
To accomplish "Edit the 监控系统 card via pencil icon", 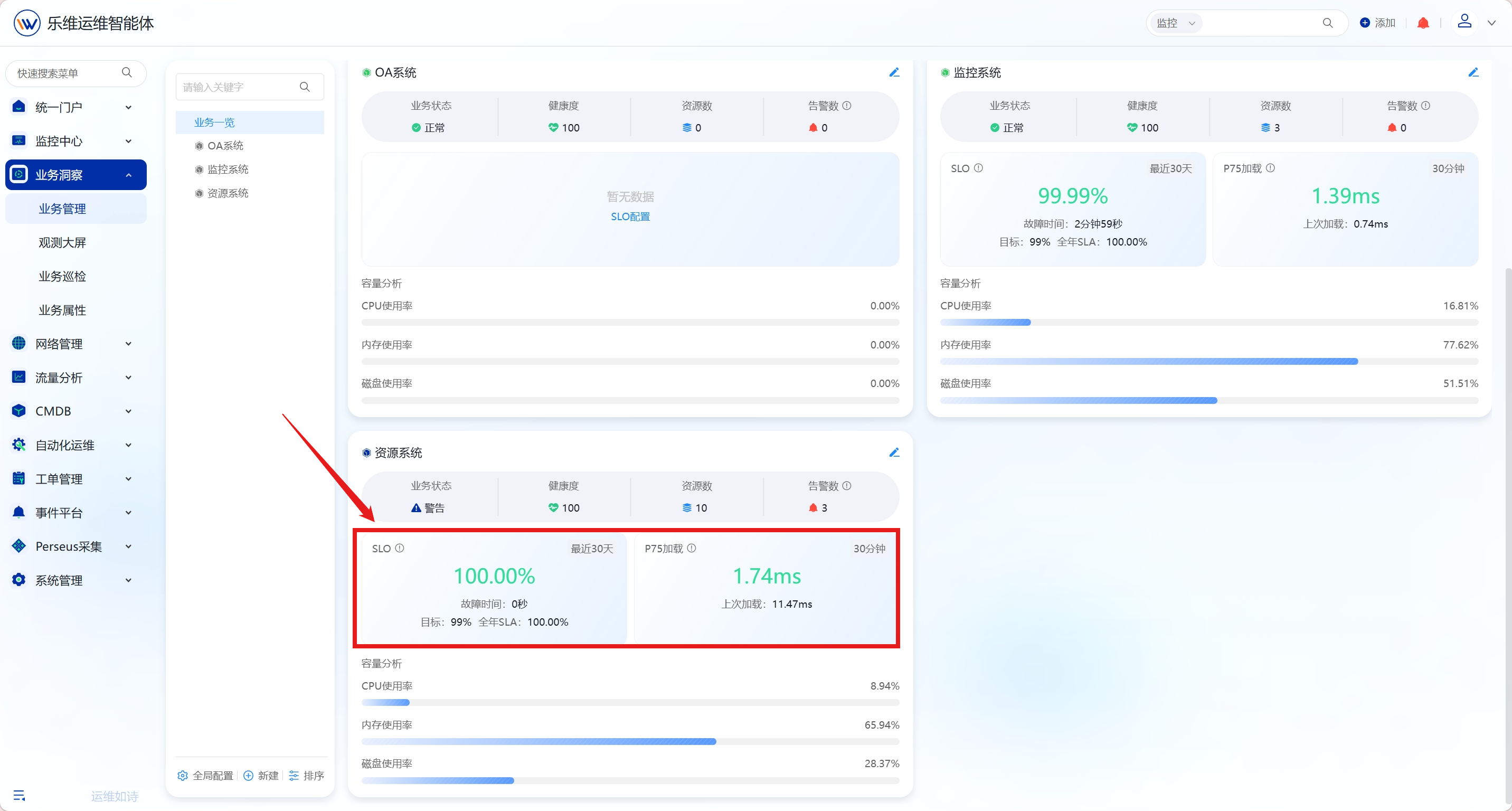I will pos(1473,73).
